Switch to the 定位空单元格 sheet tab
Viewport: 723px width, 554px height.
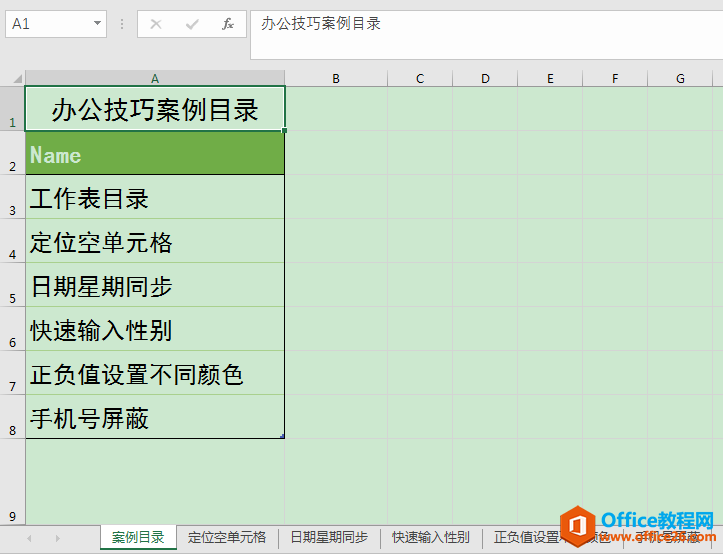click(227, 537)
